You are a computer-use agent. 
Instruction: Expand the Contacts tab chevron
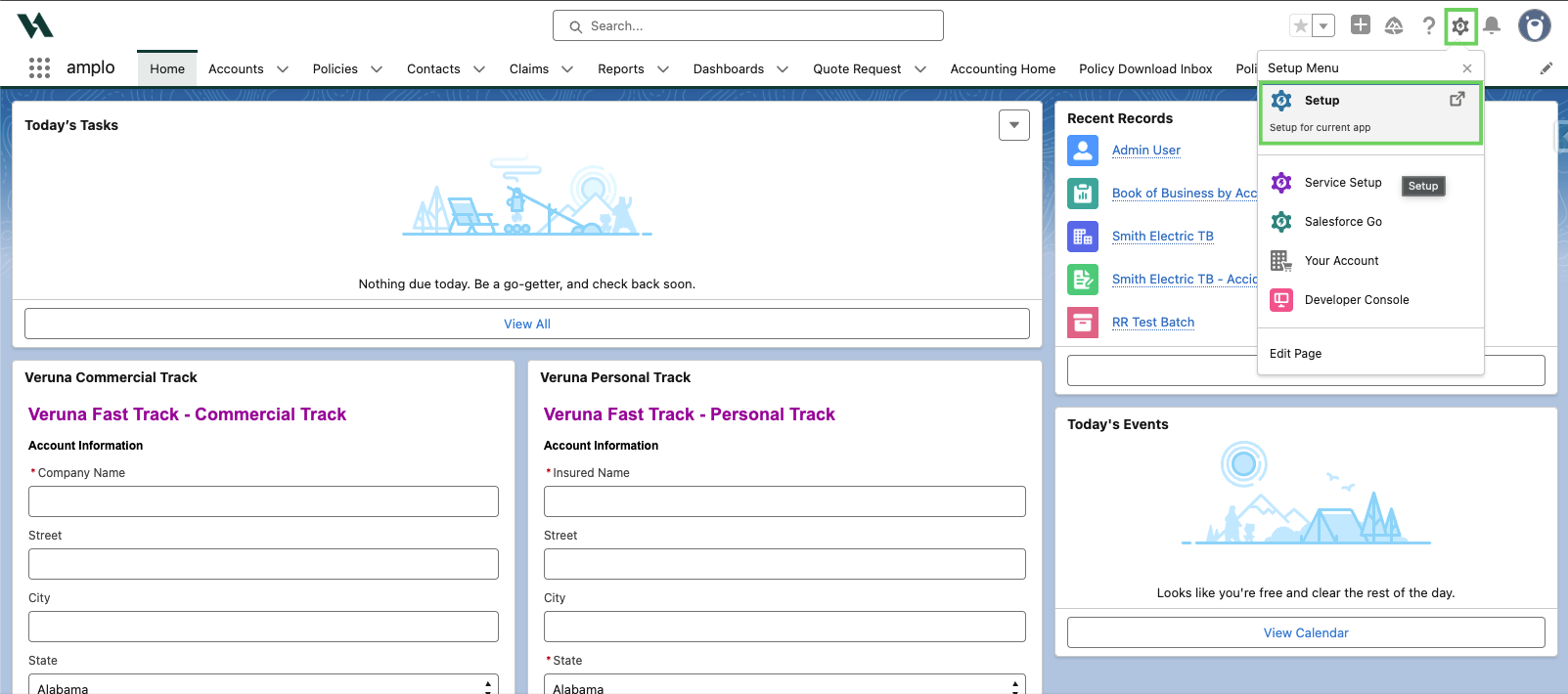tap(479, 69)
